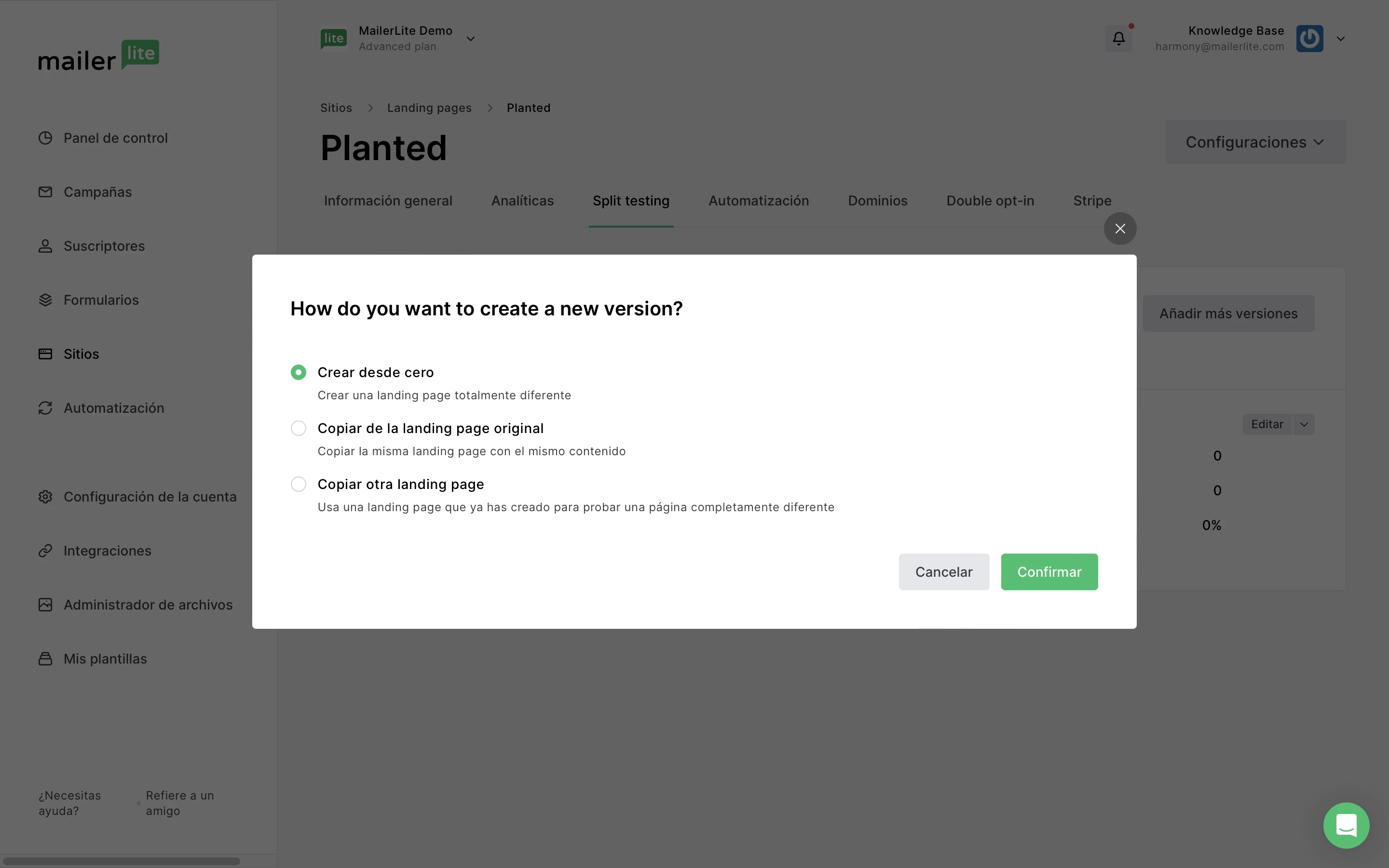Click the sidebar horizontal scrollbar

pyautogui.click(x=121, y=861)
